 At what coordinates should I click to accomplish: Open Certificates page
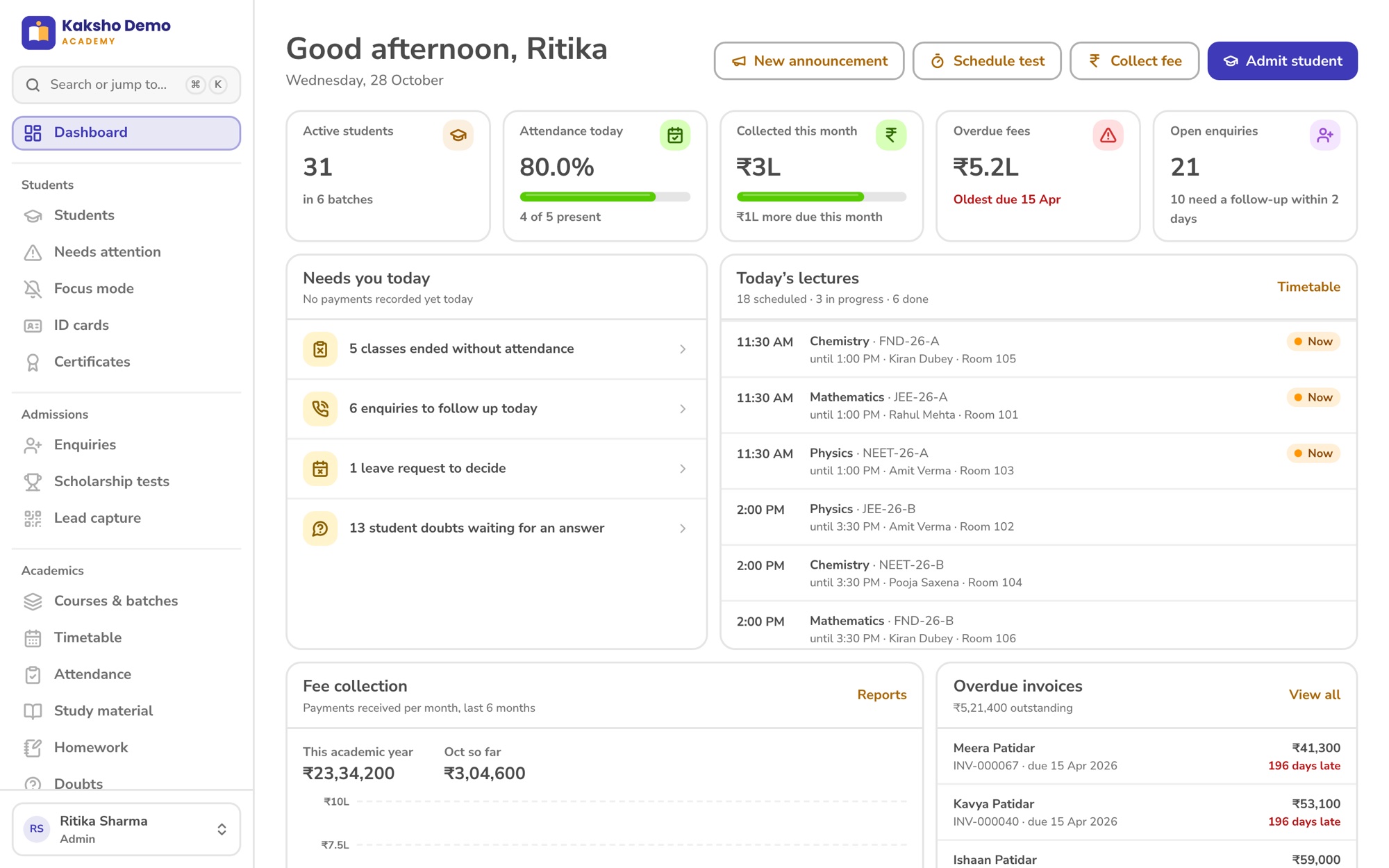pos(126,362)
